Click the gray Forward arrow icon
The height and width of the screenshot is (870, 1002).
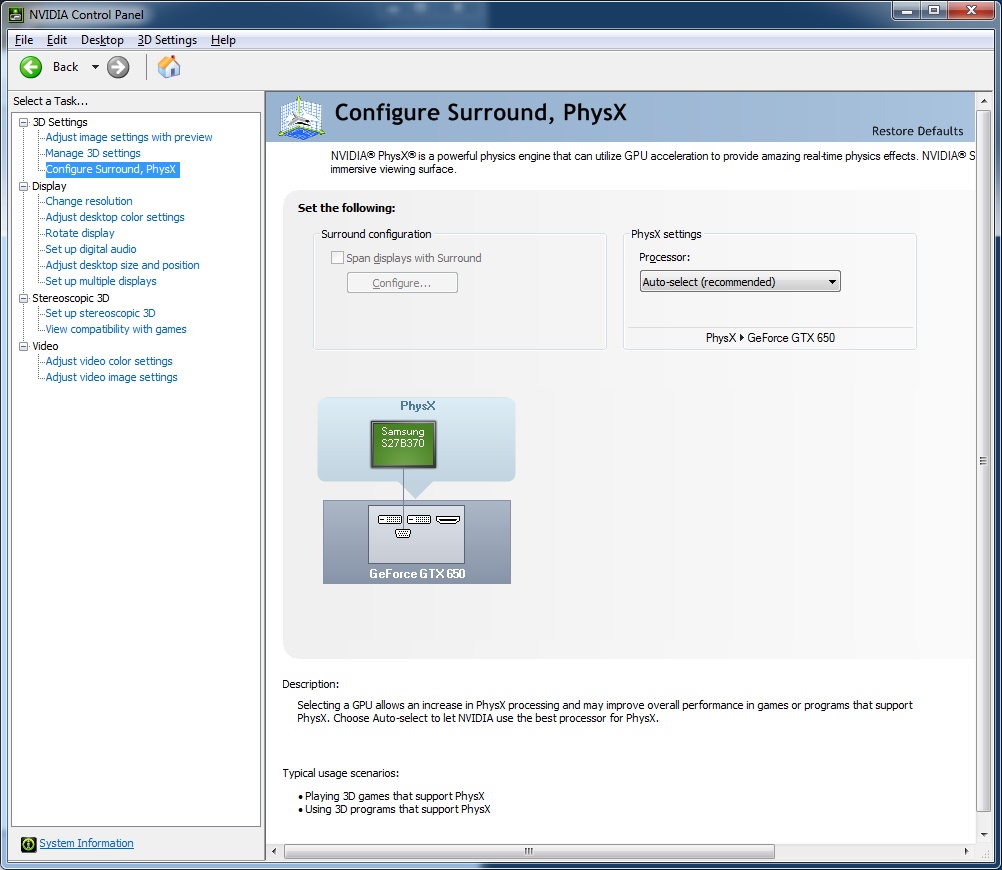118,67
